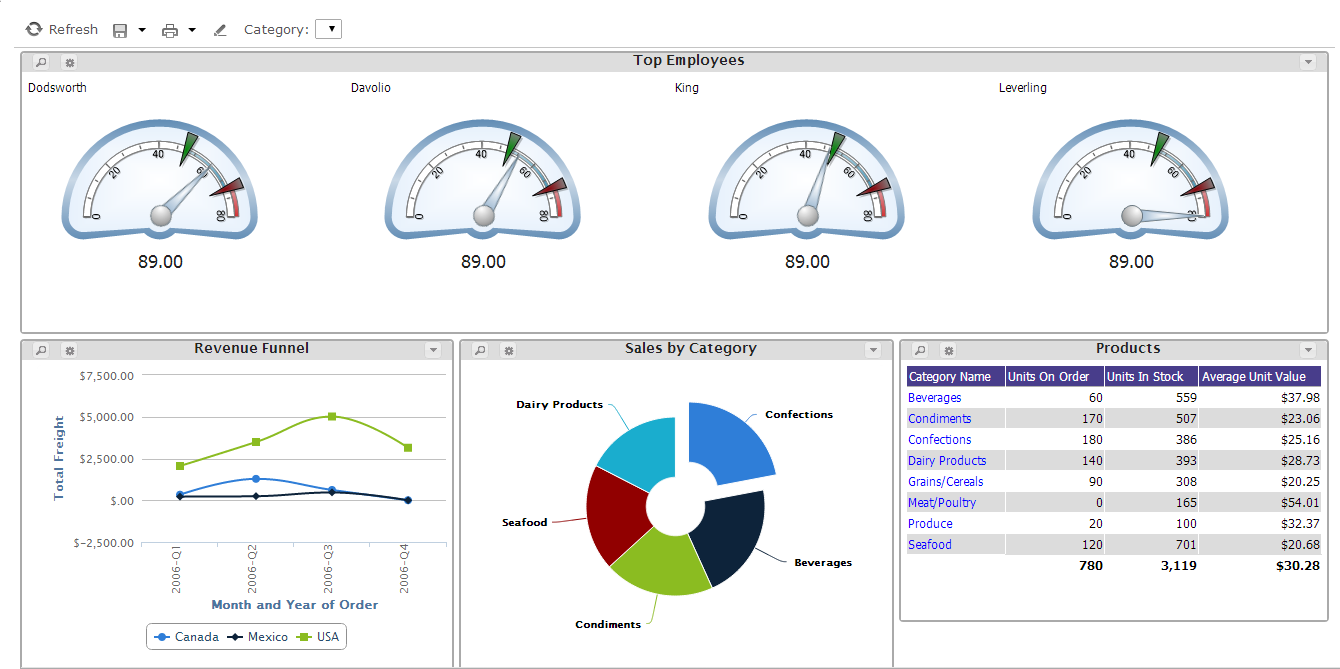
Task: Open the Category combo box
Action: click(328, 29)
